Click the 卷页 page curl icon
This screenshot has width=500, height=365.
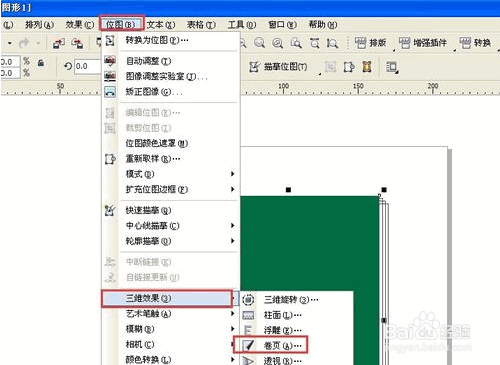(248, 345)
